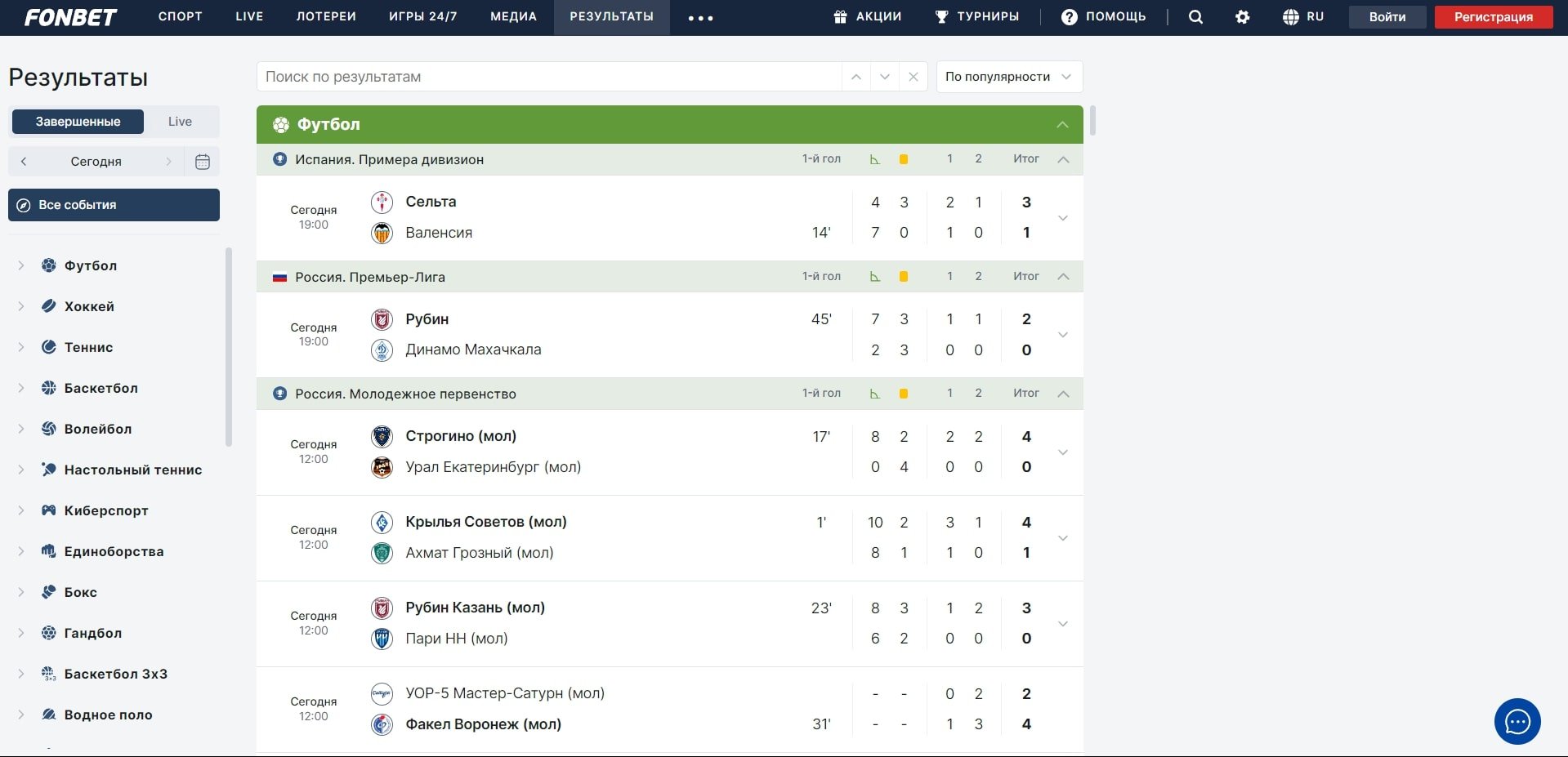Screen dimensions: 1568x757
Task: Click the Войти login button
Action: click(1387, 17)
